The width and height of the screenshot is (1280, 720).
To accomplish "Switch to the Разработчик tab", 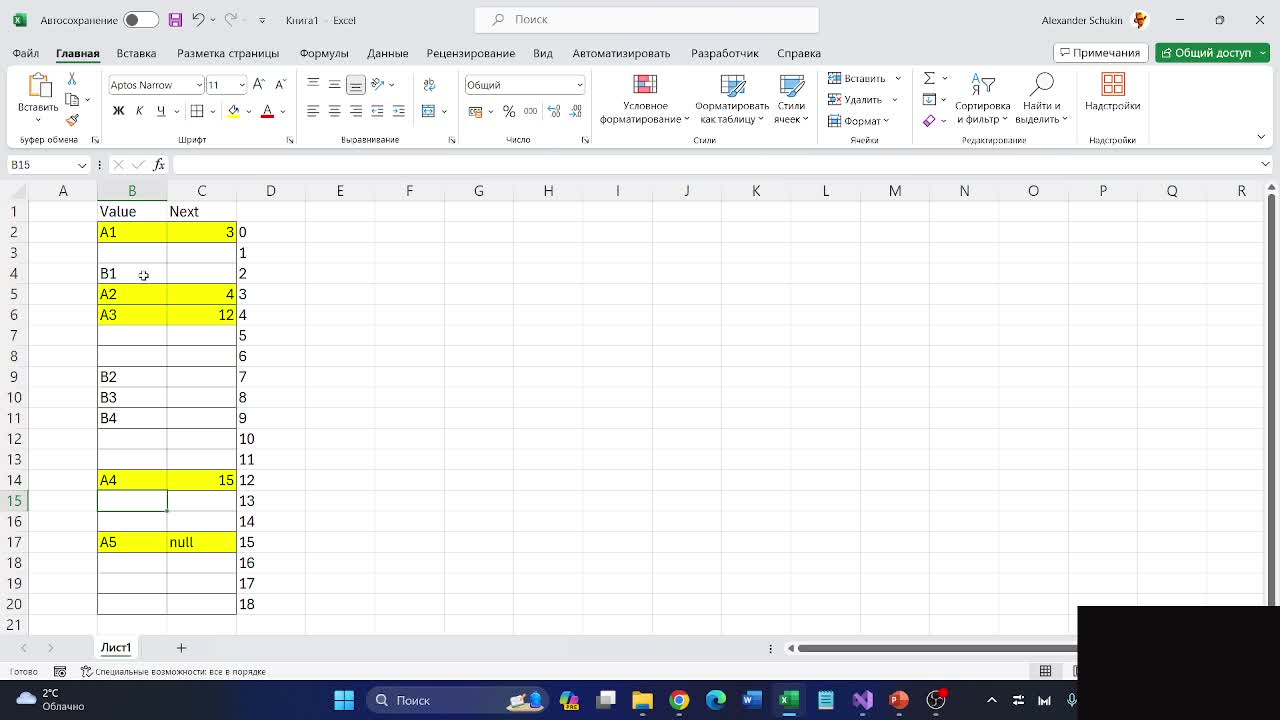I will point(725,53).
